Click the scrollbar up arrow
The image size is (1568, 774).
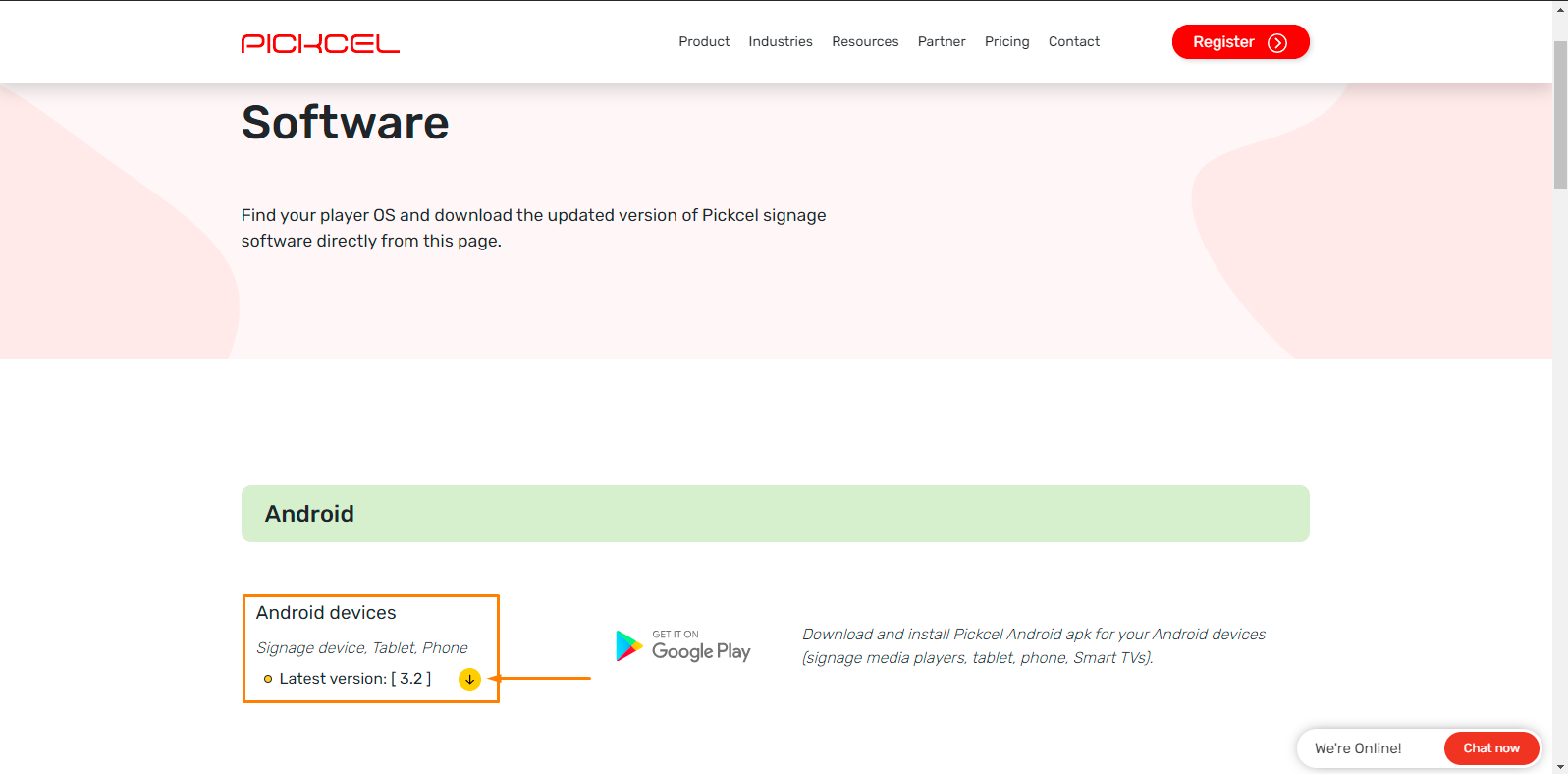[1560, 8]
